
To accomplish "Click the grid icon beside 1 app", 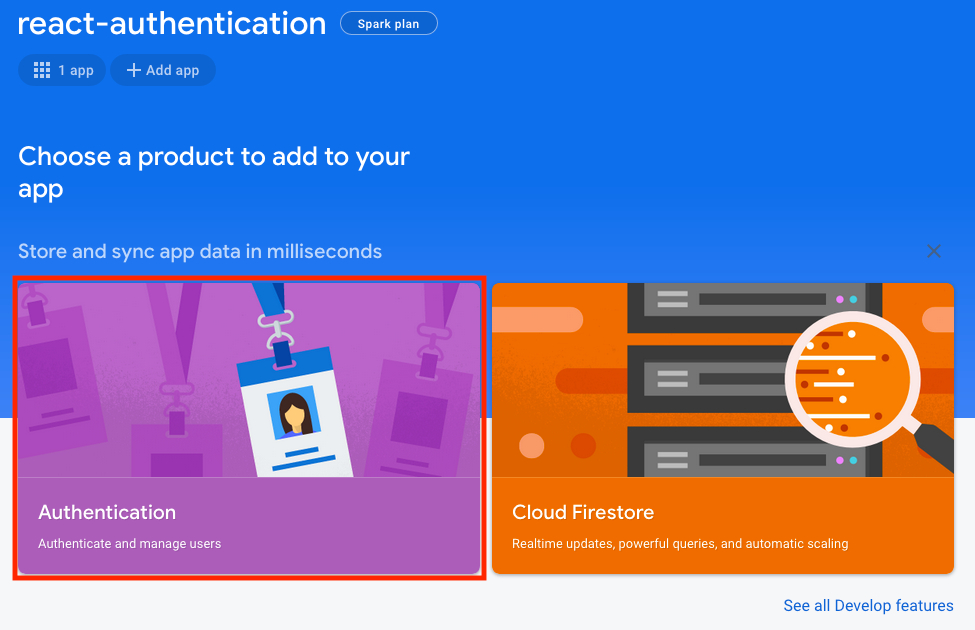I will point(42,70).
